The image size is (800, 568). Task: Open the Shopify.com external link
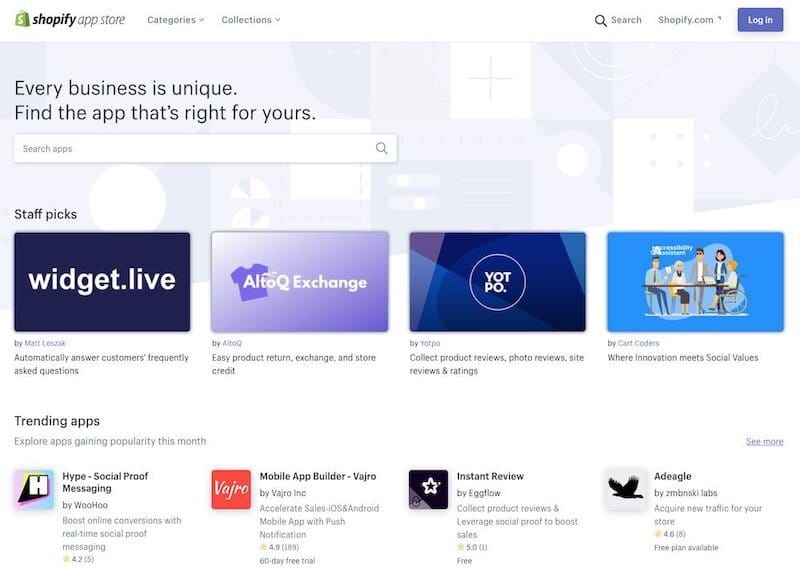pyautogui.click(x=689, y=20)
